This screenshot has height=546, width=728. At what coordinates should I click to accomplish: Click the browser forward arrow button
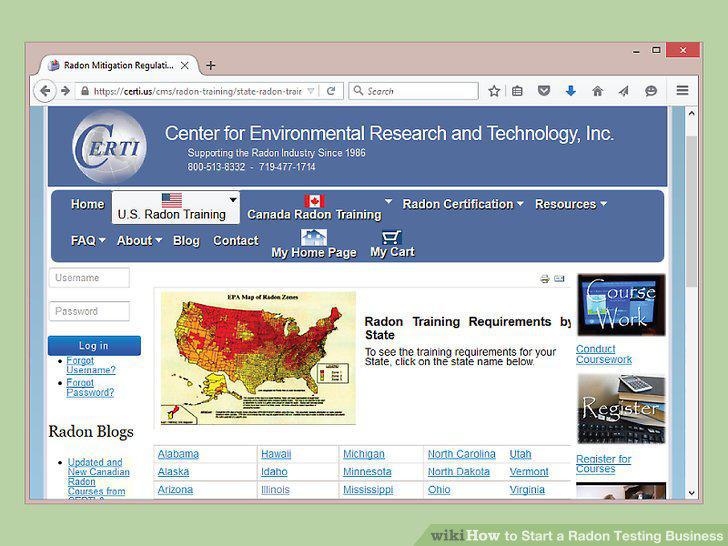click(x=65, y=91)
